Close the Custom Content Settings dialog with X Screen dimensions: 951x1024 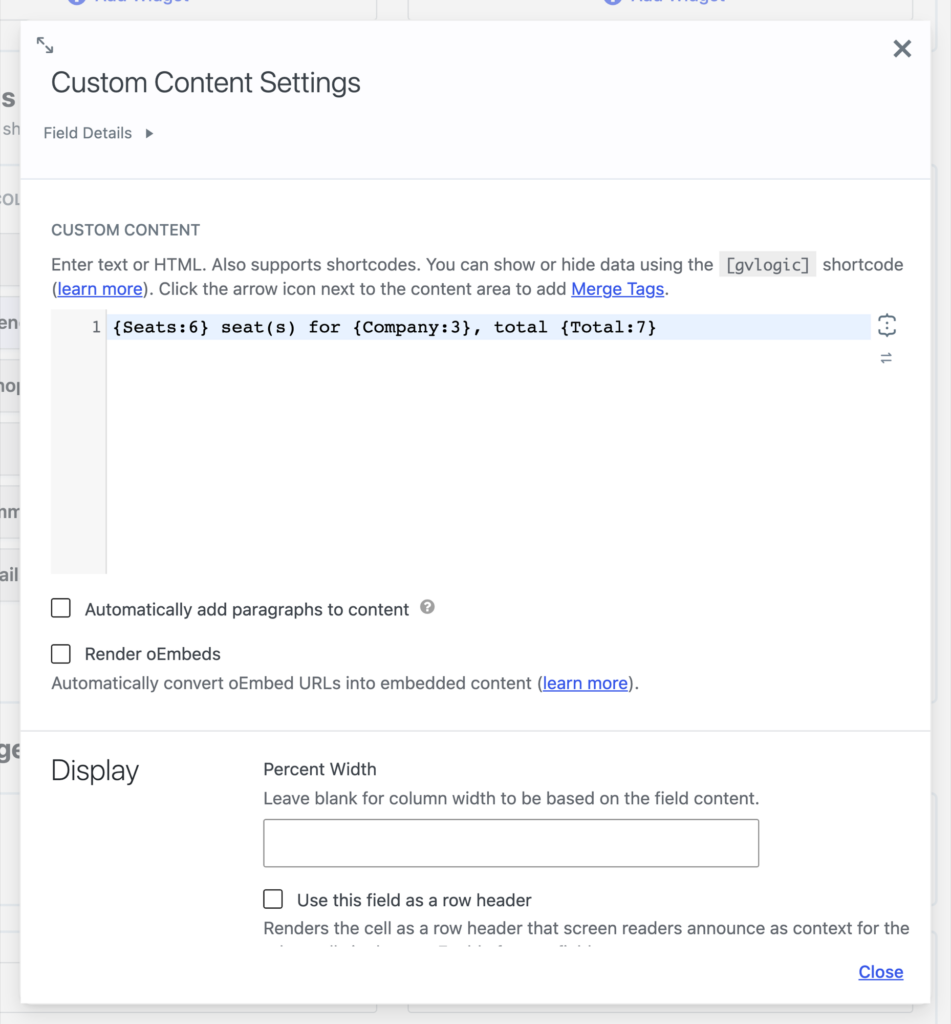[x=902, y=48]
